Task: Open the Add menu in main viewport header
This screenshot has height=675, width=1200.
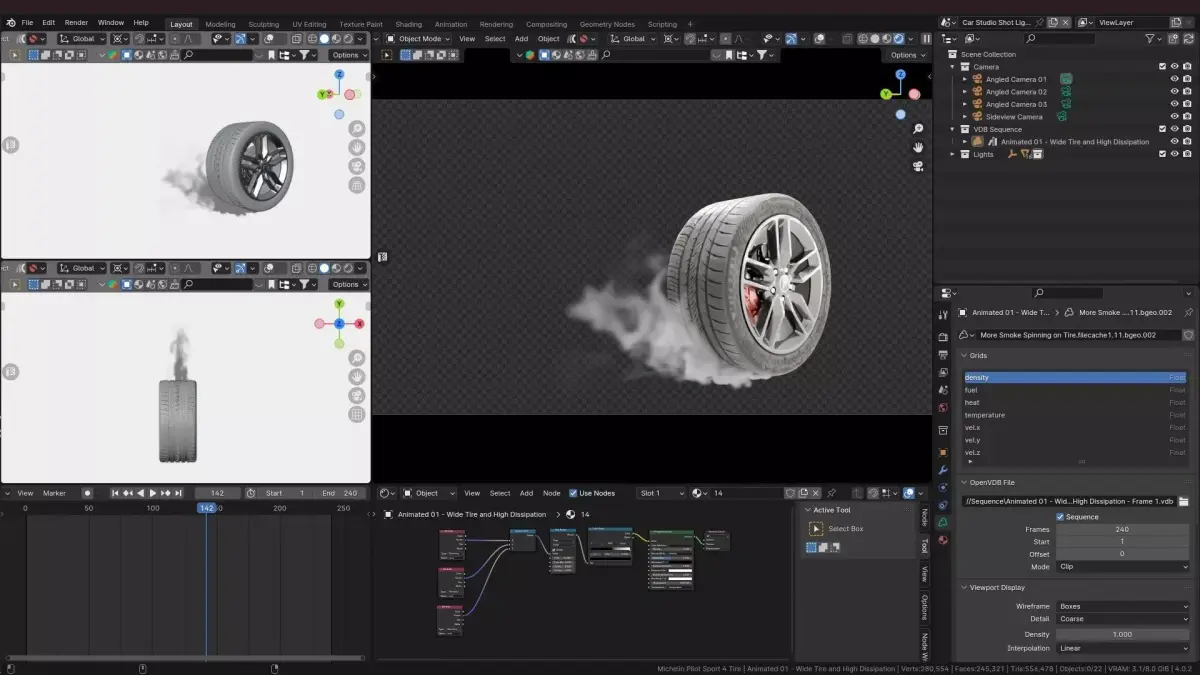Action: (521, 39)
